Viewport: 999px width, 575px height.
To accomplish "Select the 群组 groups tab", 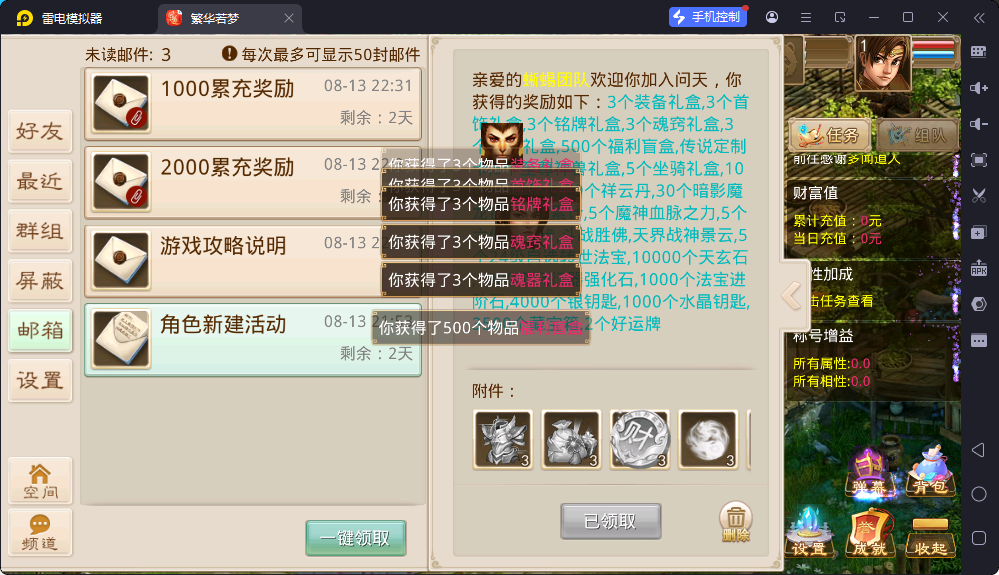I will tap(40, 231).
